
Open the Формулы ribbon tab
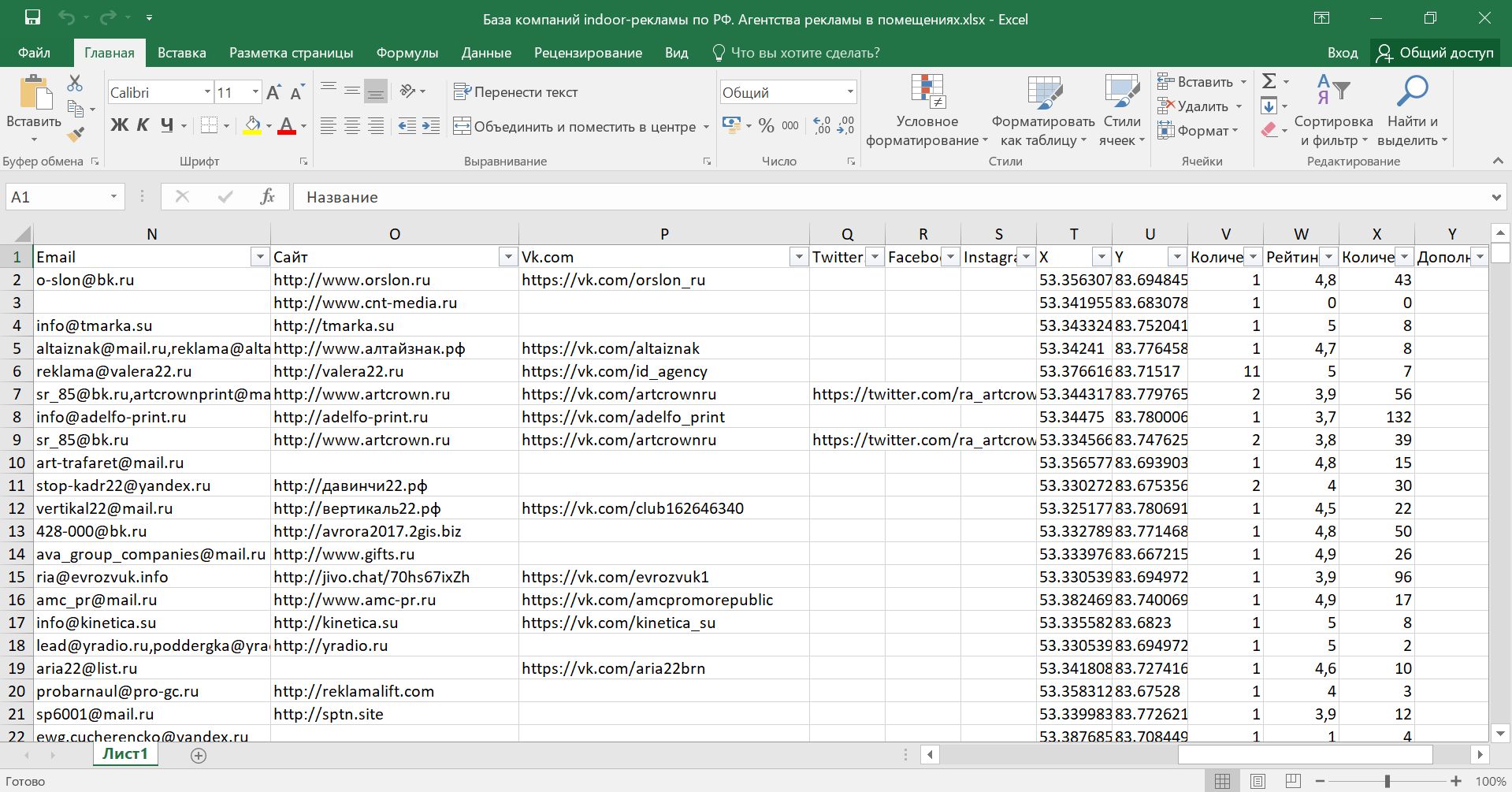click(x=407, y=53)
